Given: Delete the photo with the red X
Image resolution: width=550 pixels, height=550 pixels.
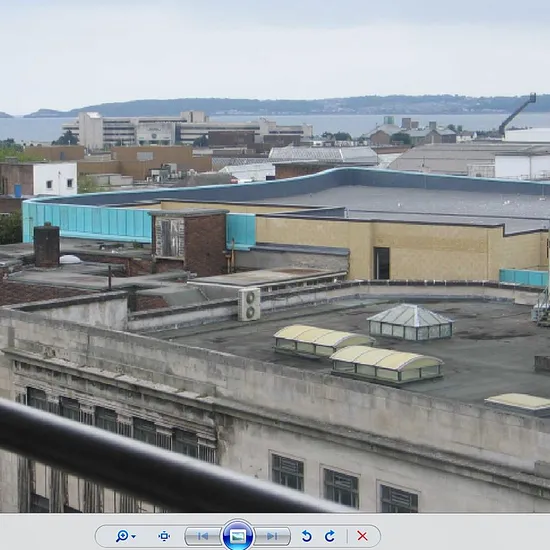Looking at the screenshot, I should [x=362, y=536].
